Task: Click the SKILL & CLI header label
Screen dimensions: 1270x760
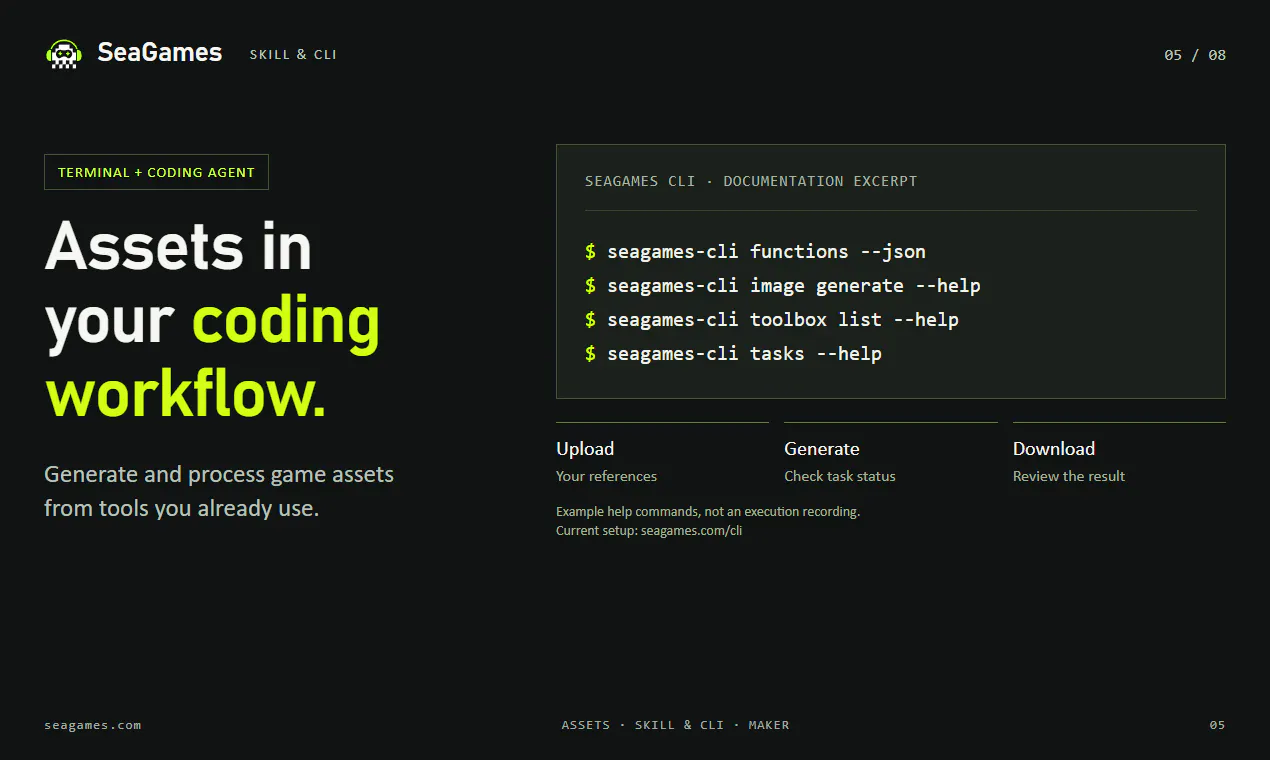Action: [x=293, y=55]
